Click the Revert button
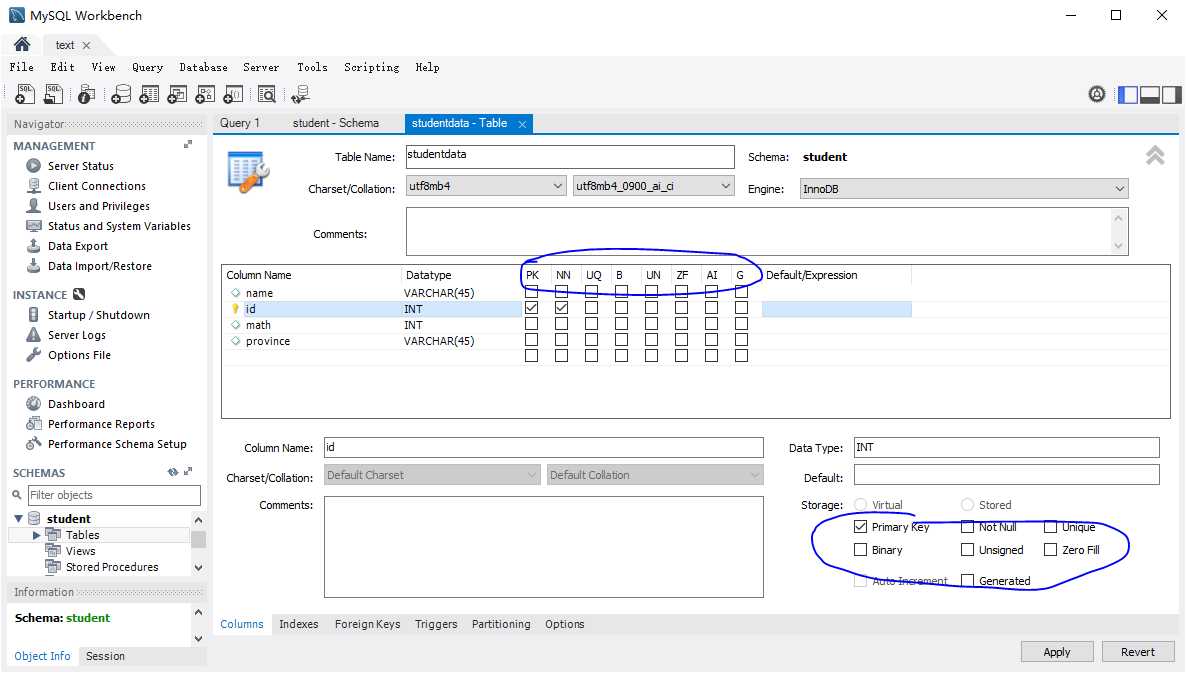1186x673 pixels. (x=1138, y=652)
